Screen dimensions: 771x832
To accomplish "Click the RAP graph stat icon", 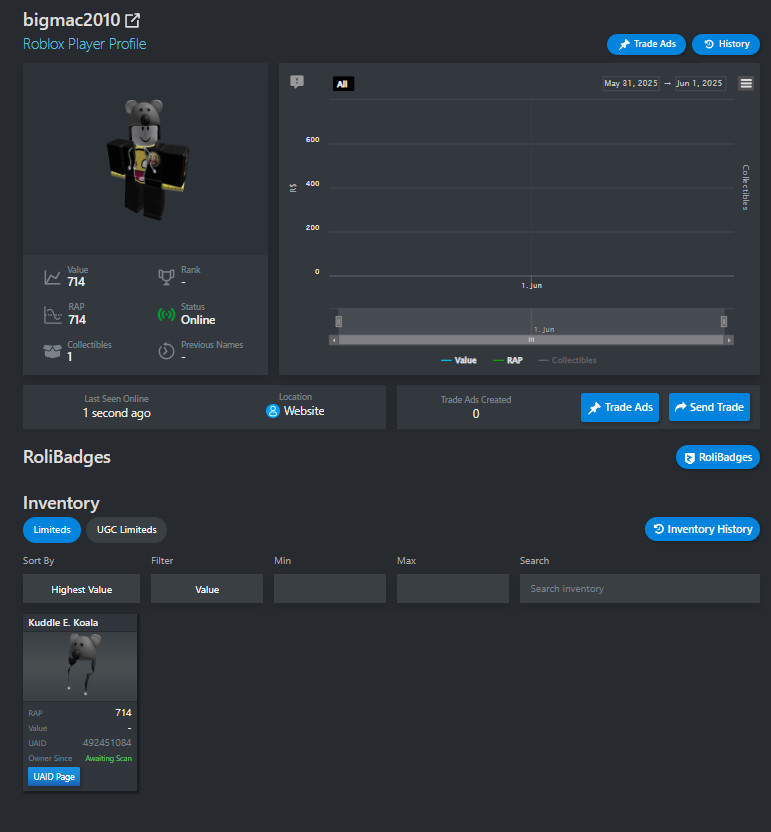I will [52, 315].
